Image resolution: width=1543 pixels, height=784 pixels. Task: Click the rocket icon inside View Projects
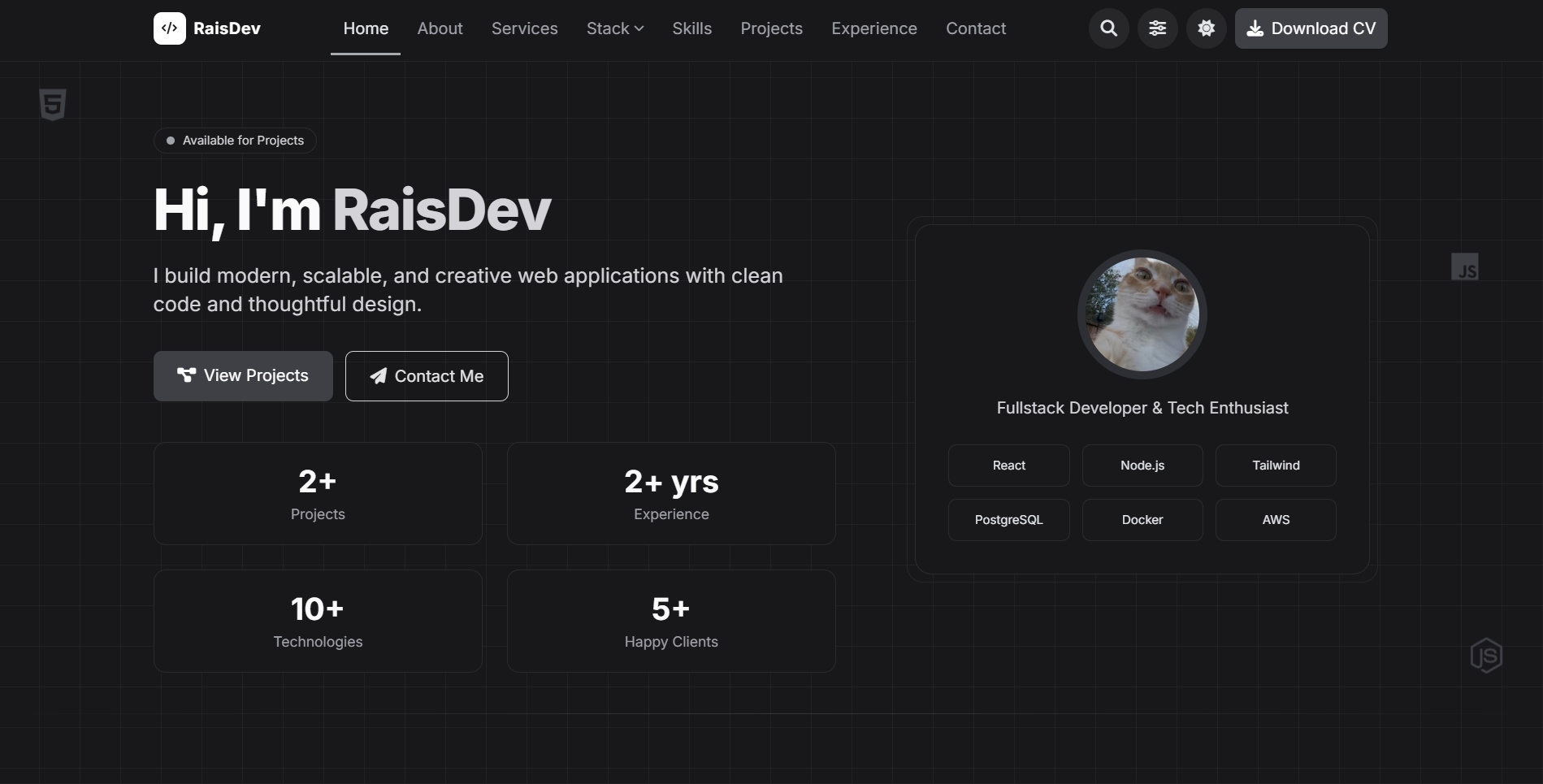click(184, 375)
